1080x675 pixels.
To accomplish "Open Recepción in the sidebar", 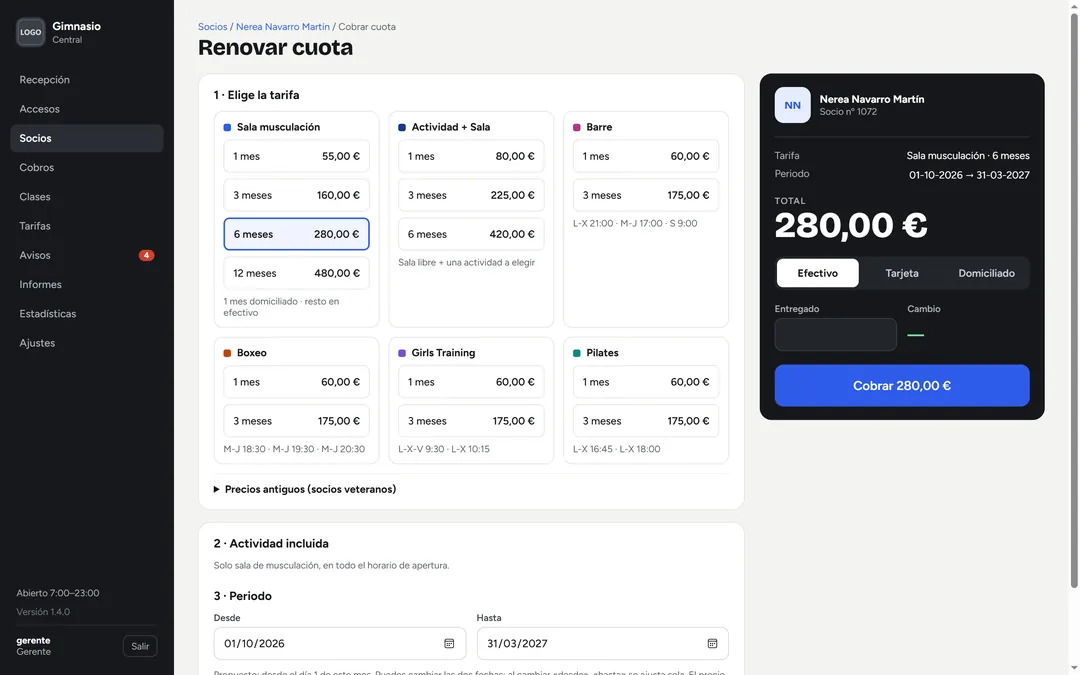I will coord(87,80).
